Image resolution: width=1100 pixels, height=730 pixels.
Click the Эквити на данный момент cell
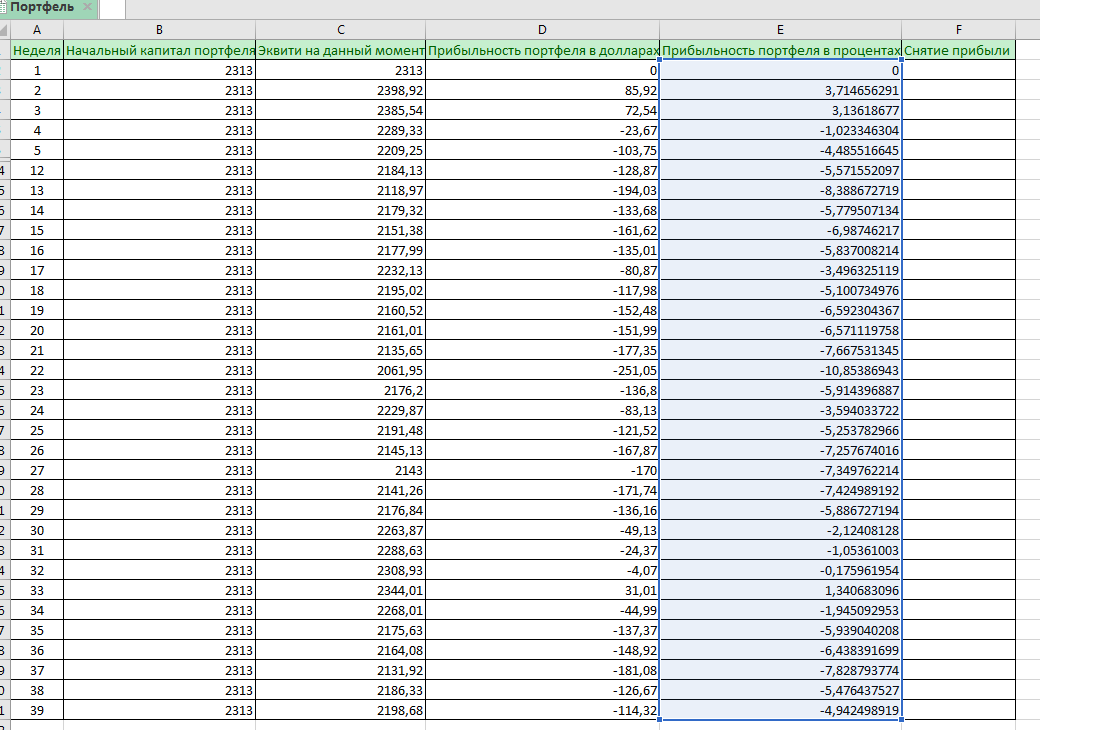340,50
